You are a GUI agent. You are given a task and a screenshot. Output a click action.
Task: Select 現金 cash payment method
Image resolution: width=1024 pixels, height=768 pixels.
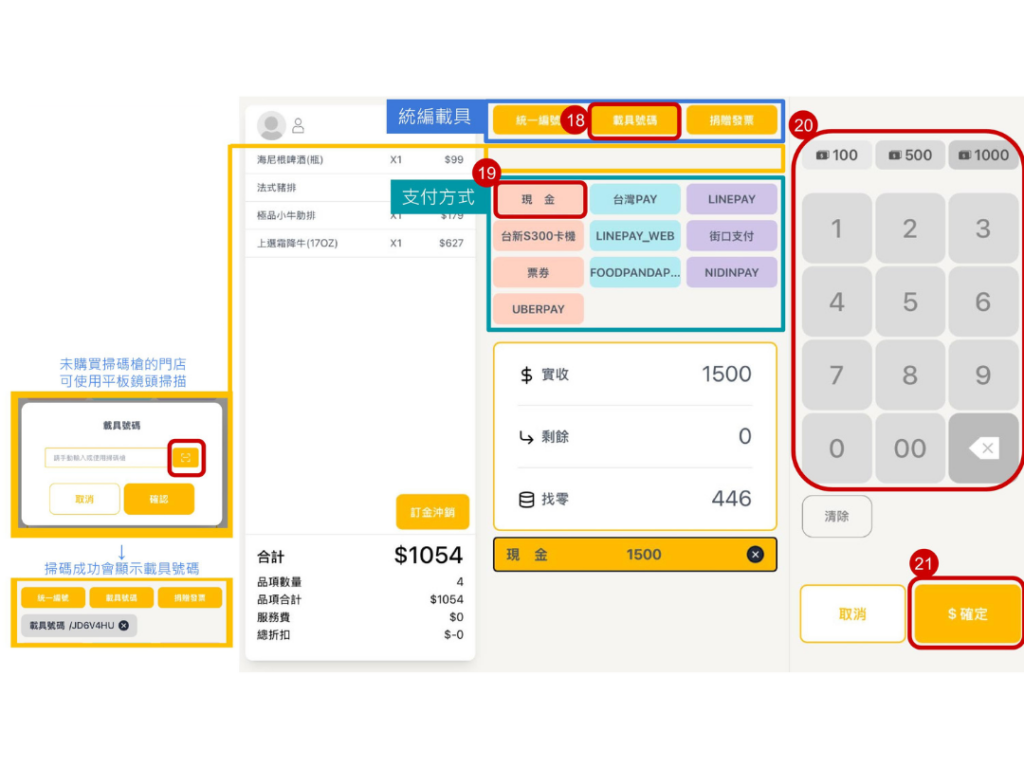[538, 199]
